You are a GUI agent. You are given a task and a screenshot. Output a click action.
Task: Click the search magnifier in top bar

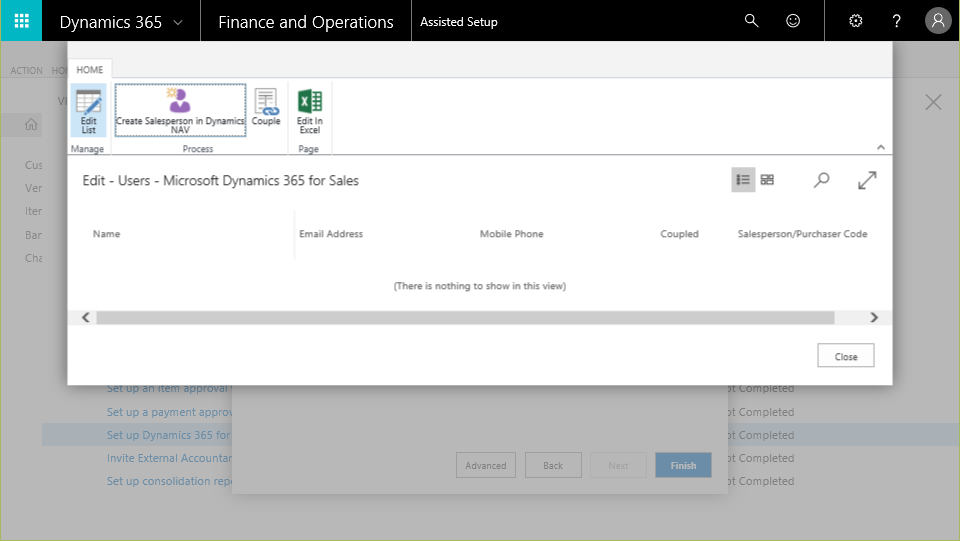[751, 21]
